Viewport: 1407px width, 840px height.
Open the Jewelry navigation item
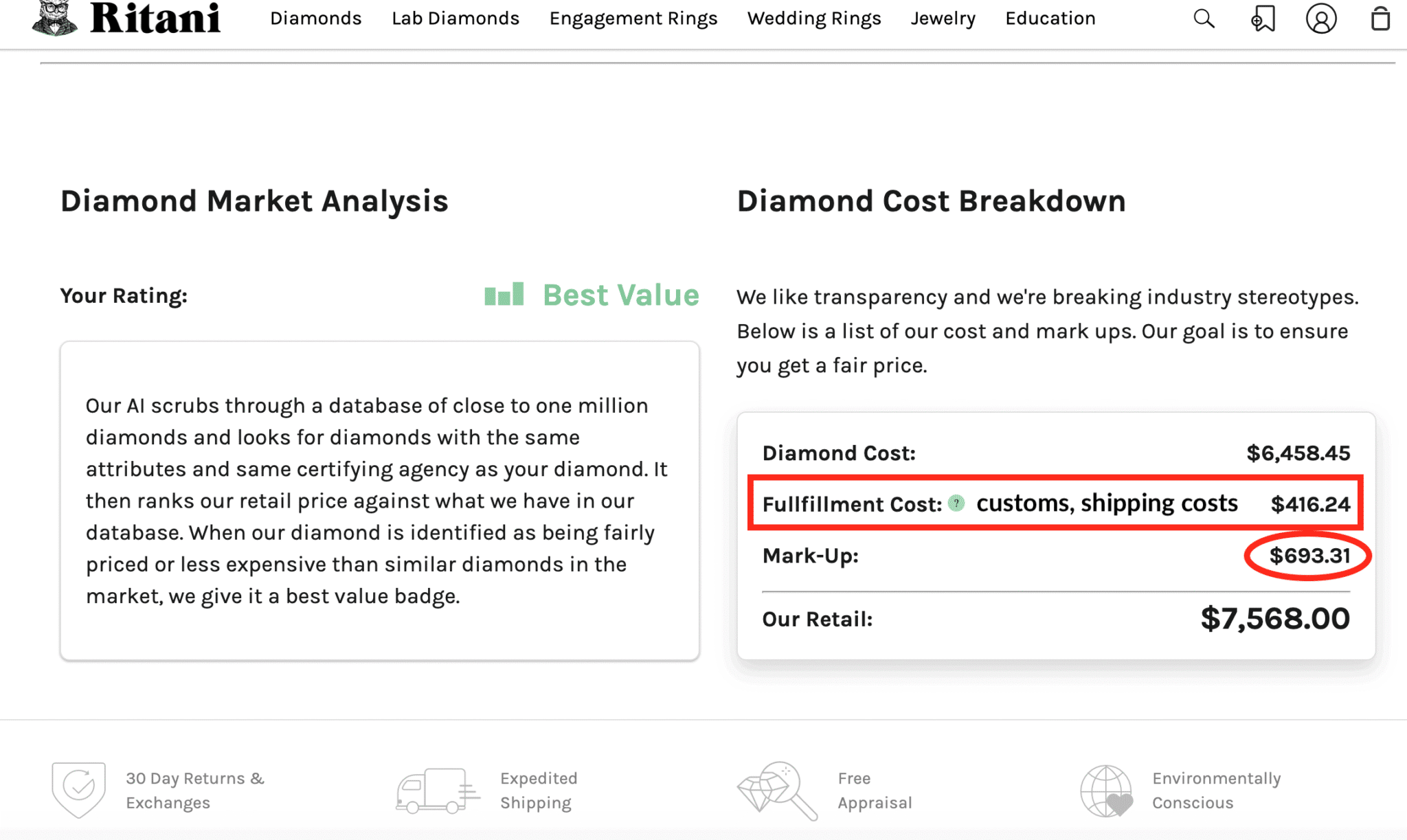tap(943, 19)
